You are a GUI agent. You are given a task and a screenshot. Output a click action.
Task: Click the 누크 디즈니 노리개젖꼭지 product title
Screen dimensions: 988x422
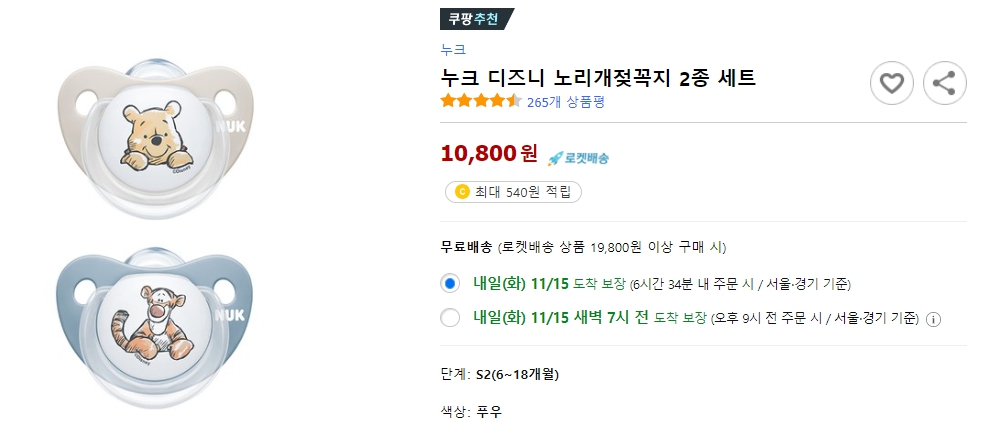pos(597,77)
